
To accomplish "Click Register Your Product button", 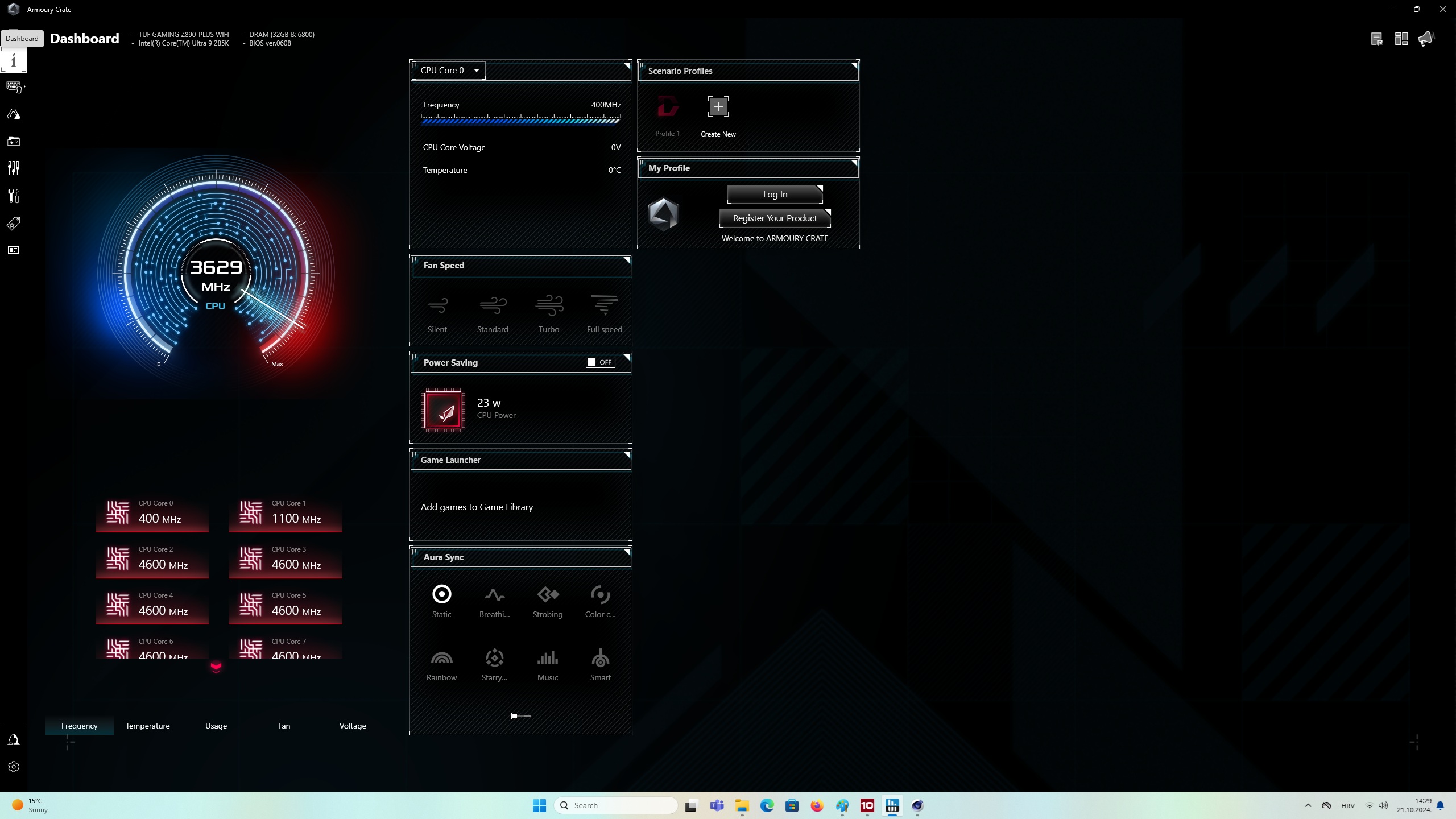I will (775, 218).
